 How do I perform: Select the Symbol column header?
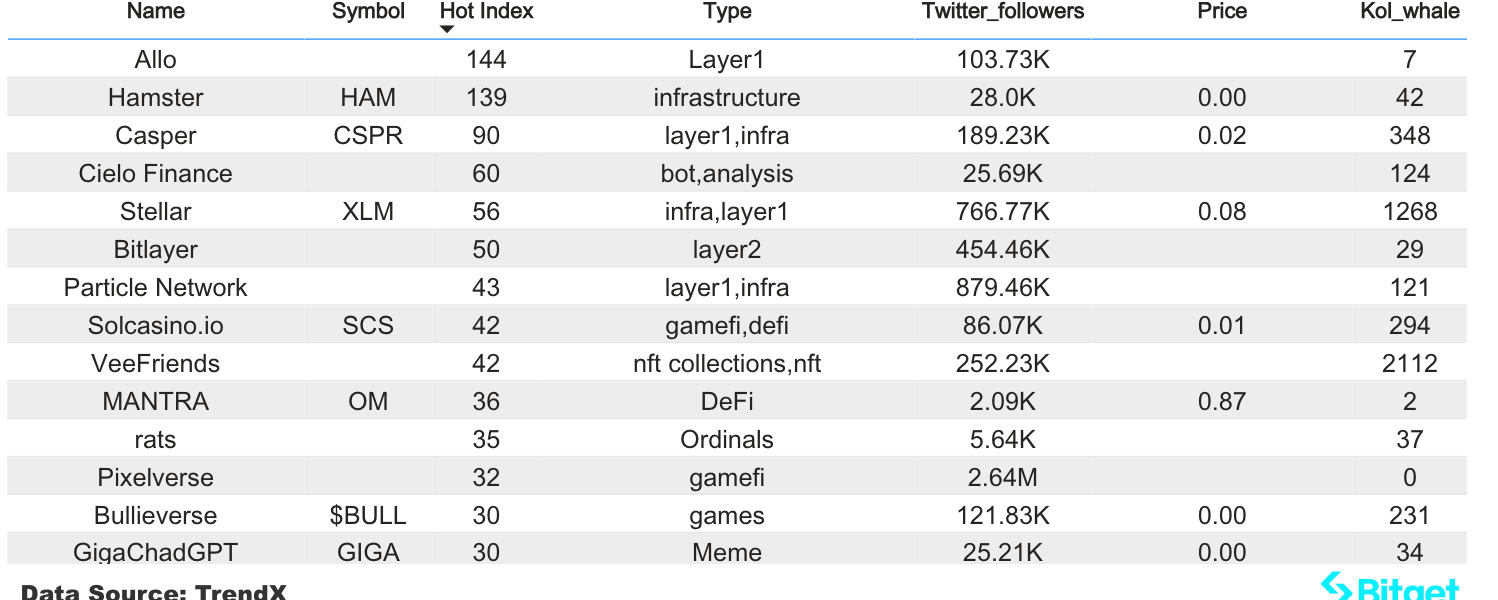pyautogui.click(x=368, y=11)
